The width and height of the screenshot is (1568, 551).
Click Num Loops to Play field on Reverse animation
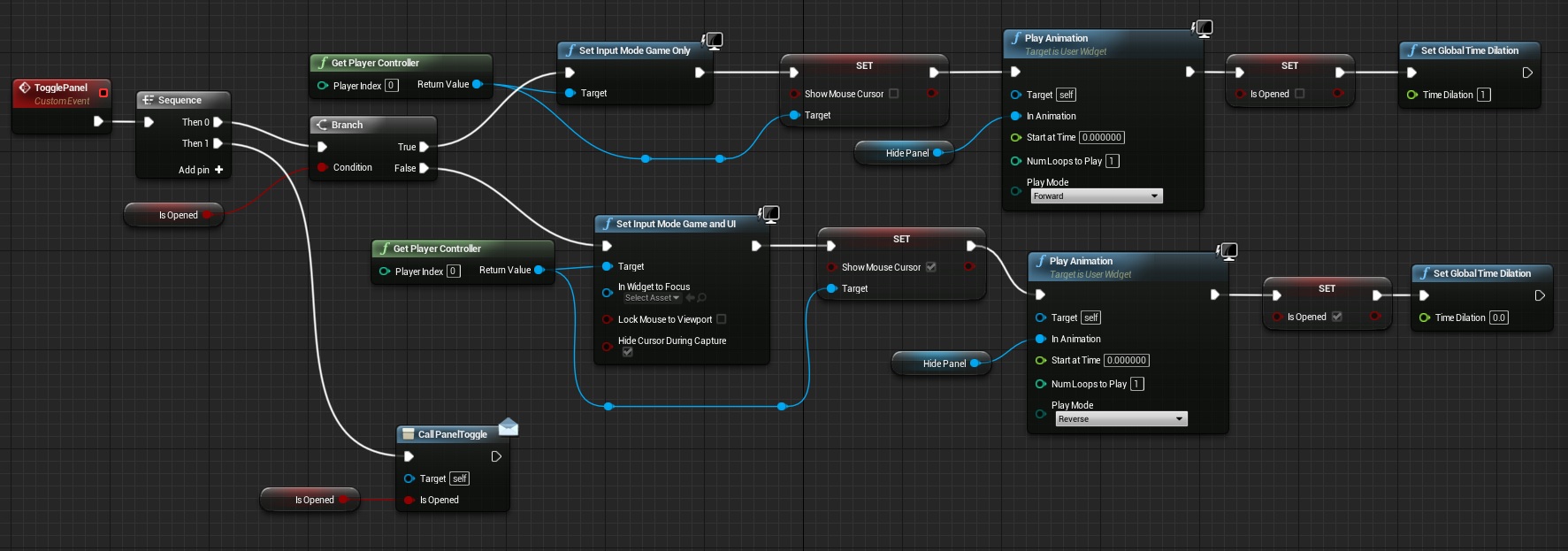(1137, 384)
